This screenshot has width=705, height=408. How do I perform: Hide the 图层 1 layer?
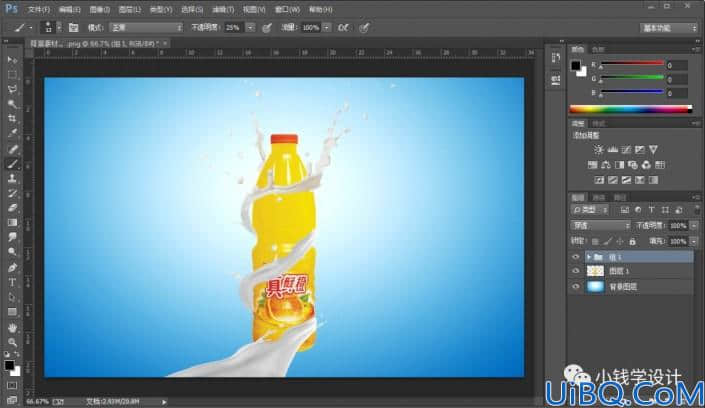coord(576,271)
